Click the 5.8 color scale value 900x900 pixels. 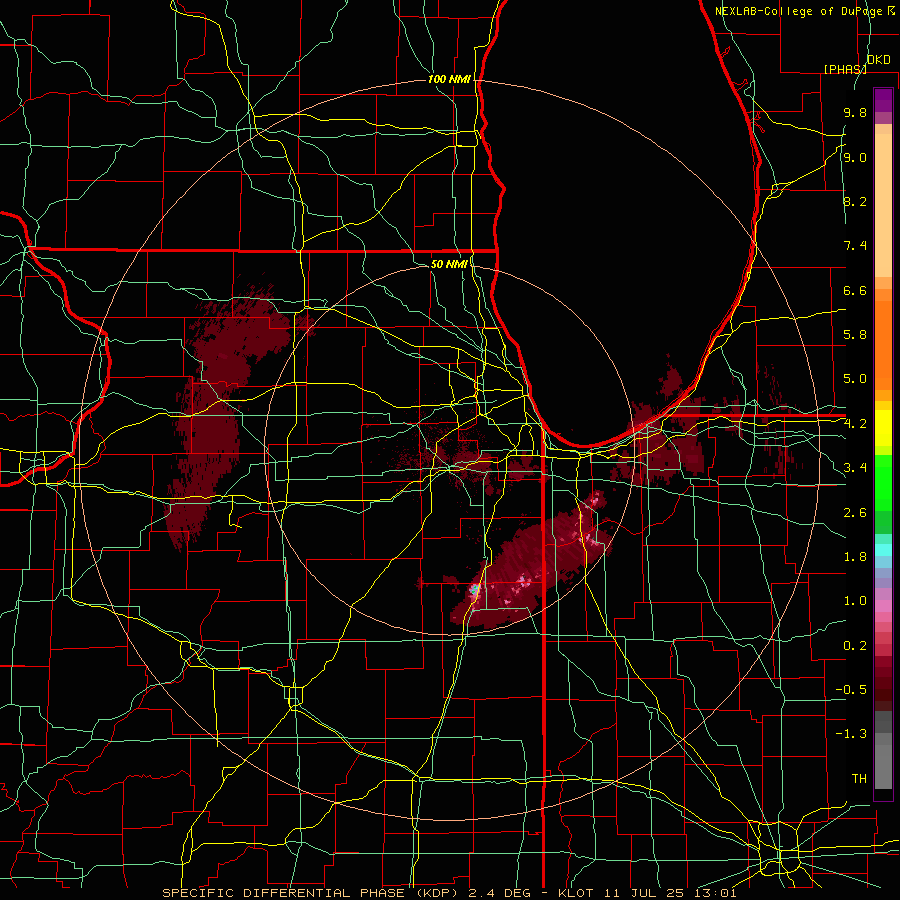[x=855, y=335]
